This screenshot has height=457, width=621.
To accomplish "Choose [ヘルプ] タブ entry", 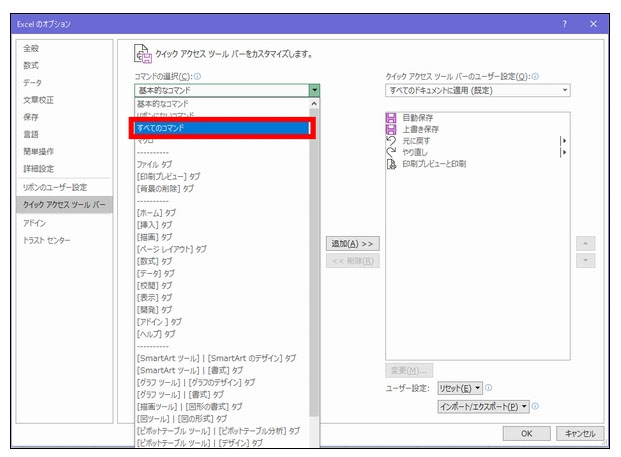I will click(x=222, y=334).
